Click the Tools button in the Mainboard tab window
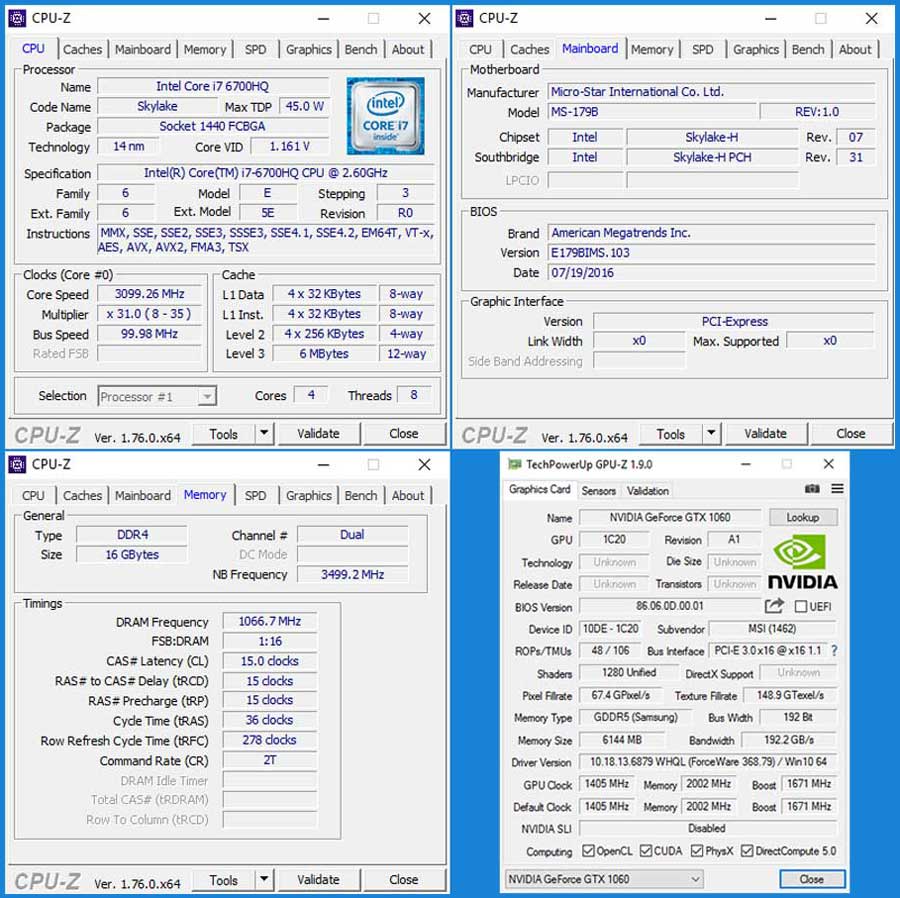 pyautogui.click(x=670, y=433)
